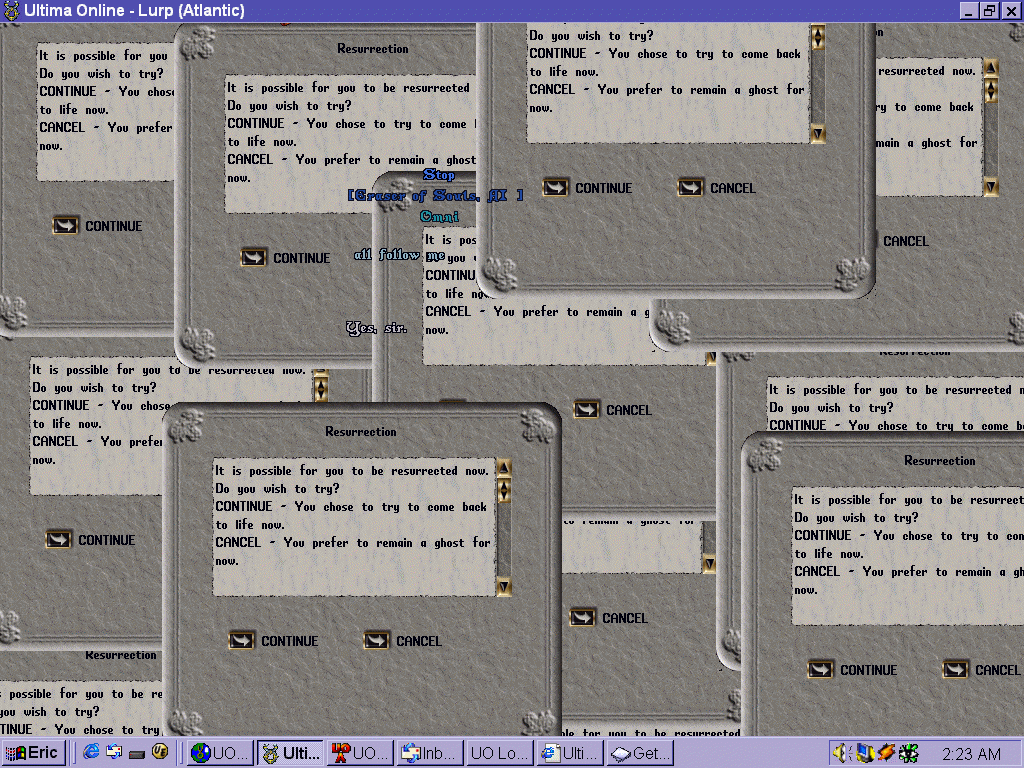Open the Start menu labeled Eric
The height and width of the screenshot is (768, 1024).
point(33,753)
